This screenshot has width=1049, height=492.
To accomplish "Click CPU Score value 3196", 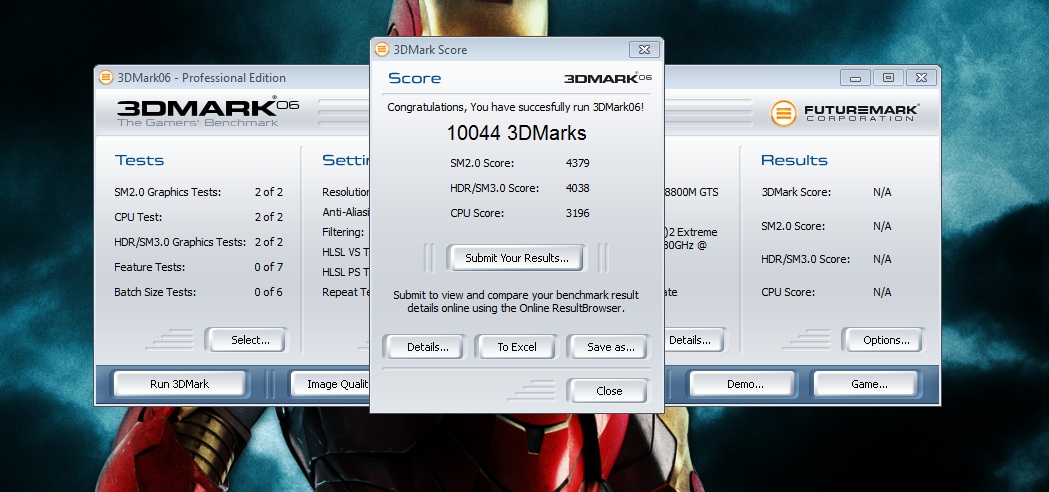I will 577,213.
